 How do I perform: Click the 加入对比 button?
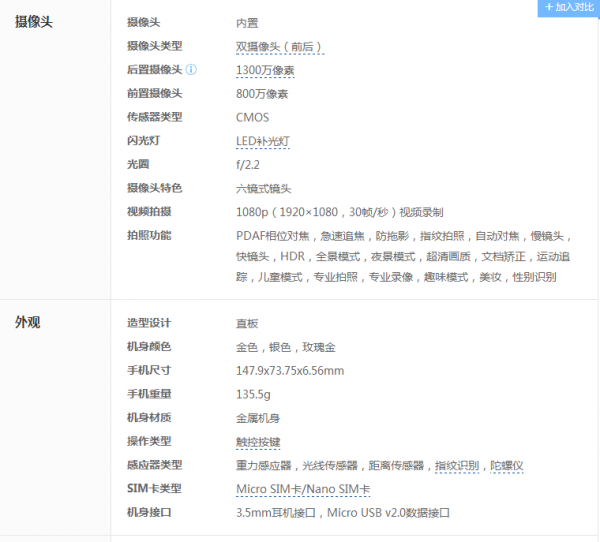[569, 7]
